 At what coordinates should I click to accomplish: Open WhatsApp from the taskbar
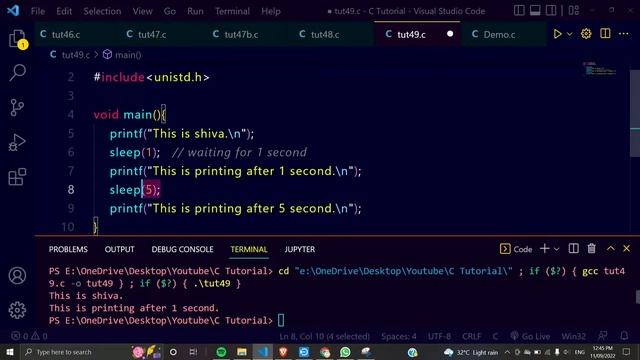(345, 352)
